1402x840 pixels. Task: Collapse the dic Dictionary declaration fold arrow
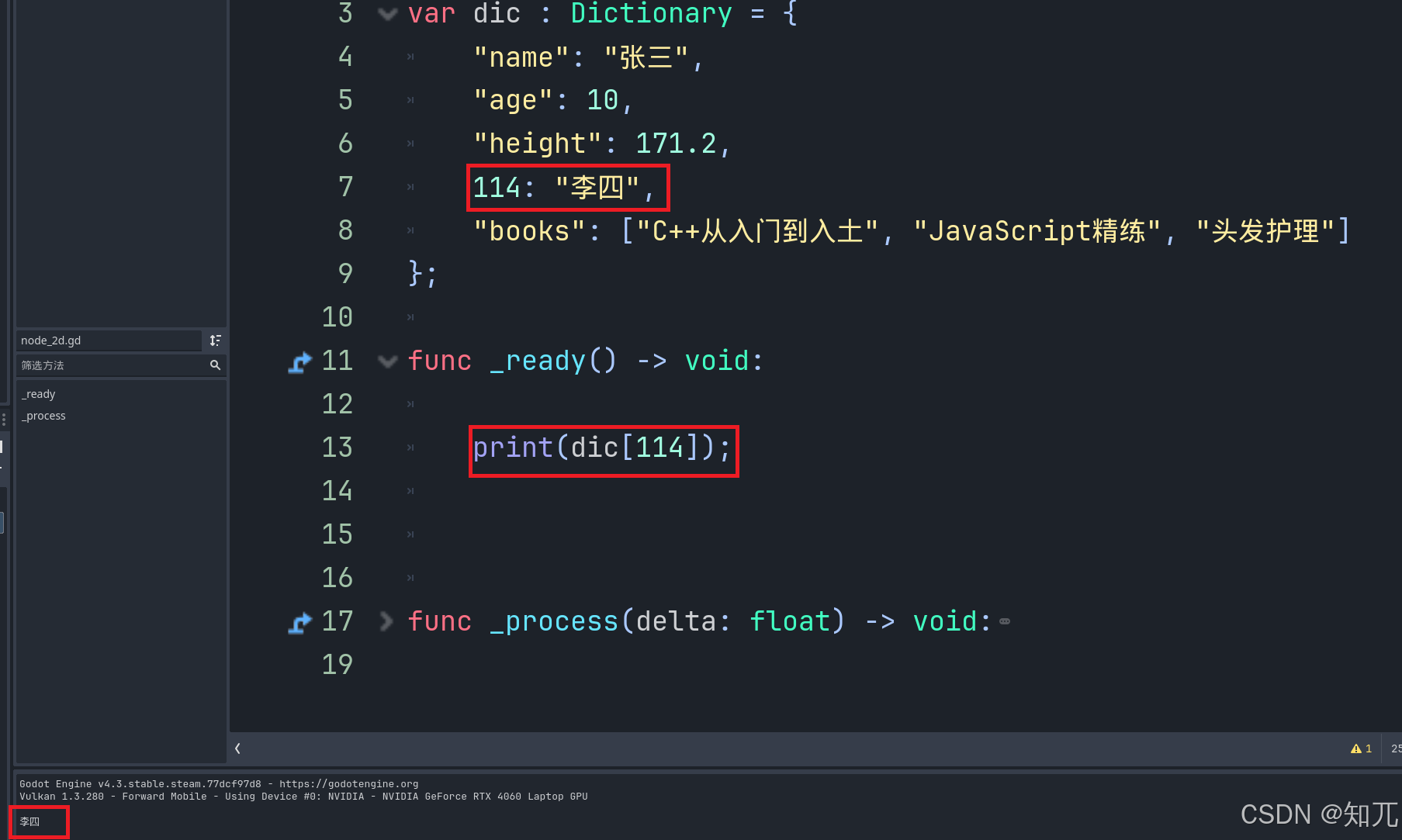pyautogui.click(x=387, y=13)
